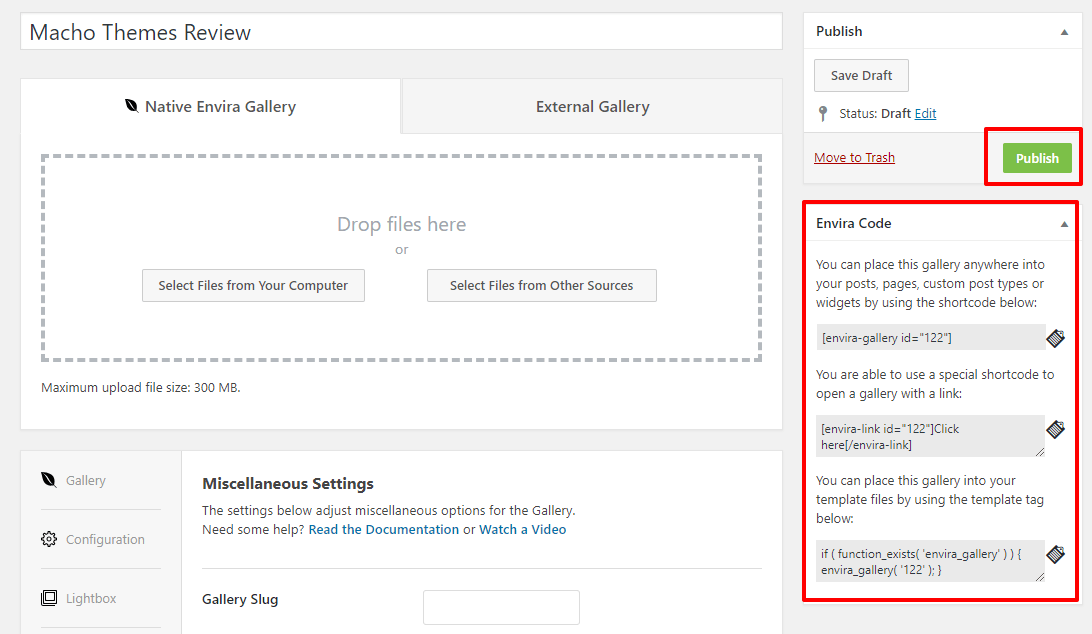The width and height of the screenshot is (1092, 634).
Task: Open Read the Documentation link
Action: pos(384,529)
